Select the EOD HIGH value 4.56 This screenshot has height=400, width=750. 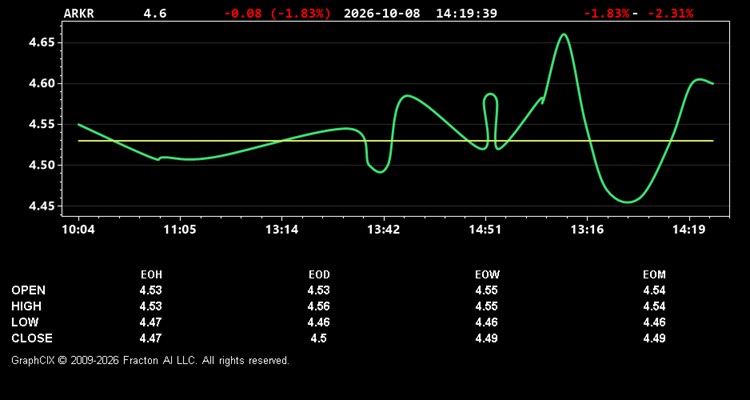click(x=319, y=306)
